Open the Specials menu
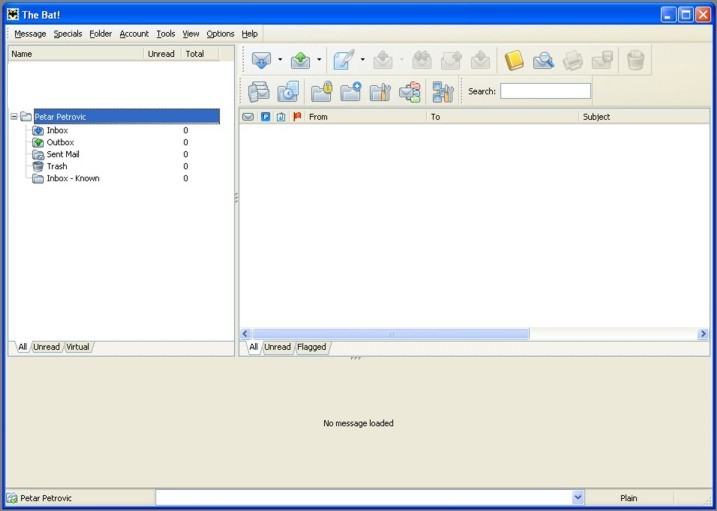The width and height of the screenshot is (717, 511). (x=68, y=34)
